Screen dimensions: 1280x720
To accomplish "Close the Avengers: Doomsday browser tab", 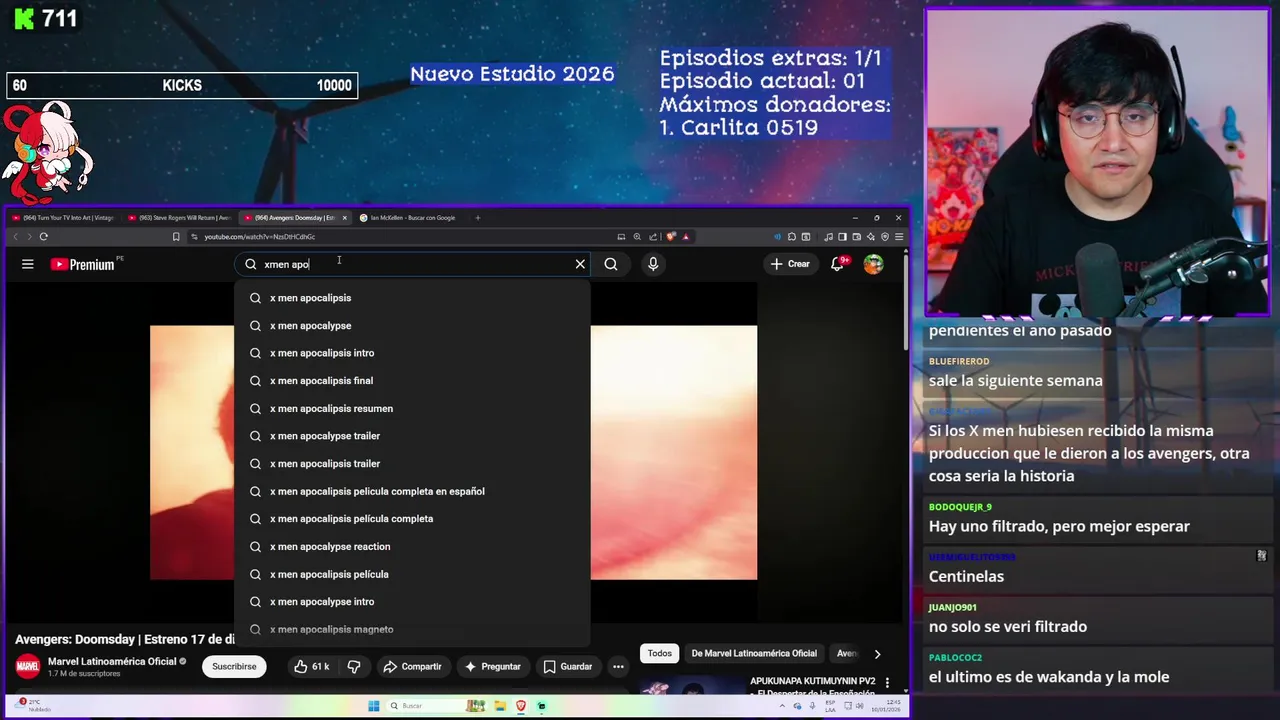I will click(345, 218).
